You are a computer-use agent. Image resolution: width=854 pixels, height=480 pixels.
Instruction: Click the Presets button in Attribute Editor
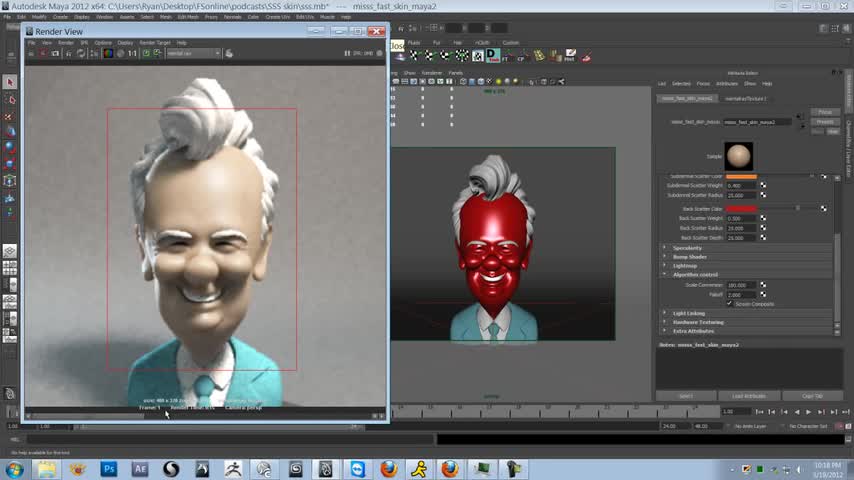[x=825, y=122]
